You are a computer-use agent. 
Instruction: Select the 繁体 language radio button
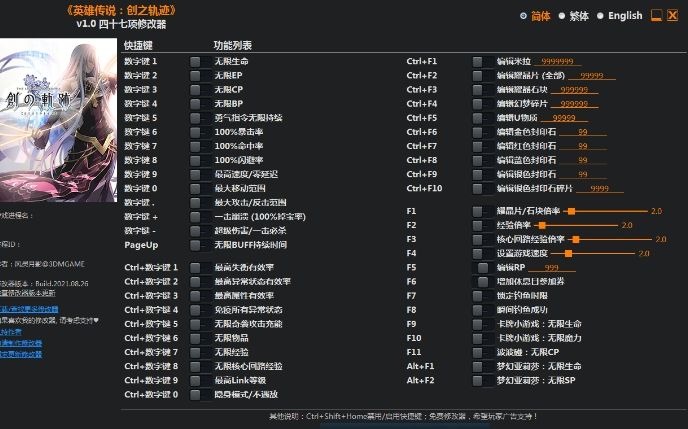click(562, 16)
